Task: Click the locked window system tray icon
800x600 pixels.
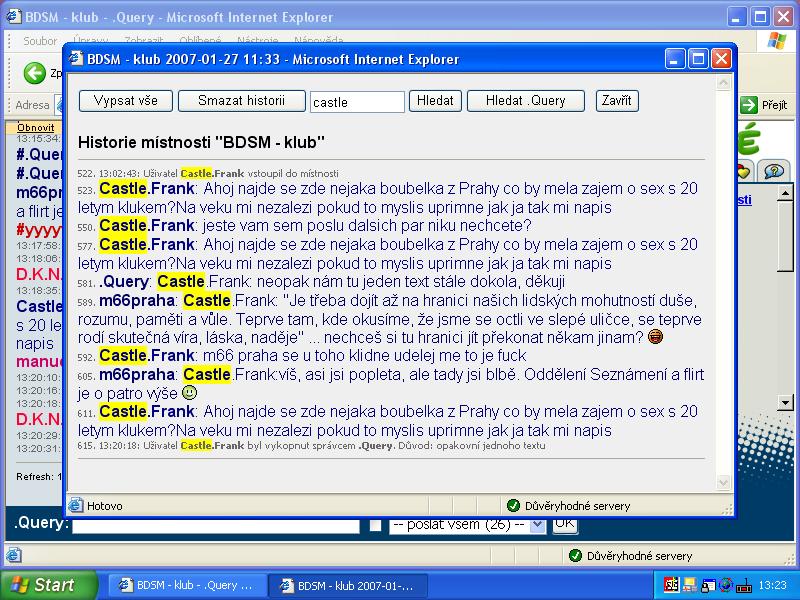Action: pos(708,585)
